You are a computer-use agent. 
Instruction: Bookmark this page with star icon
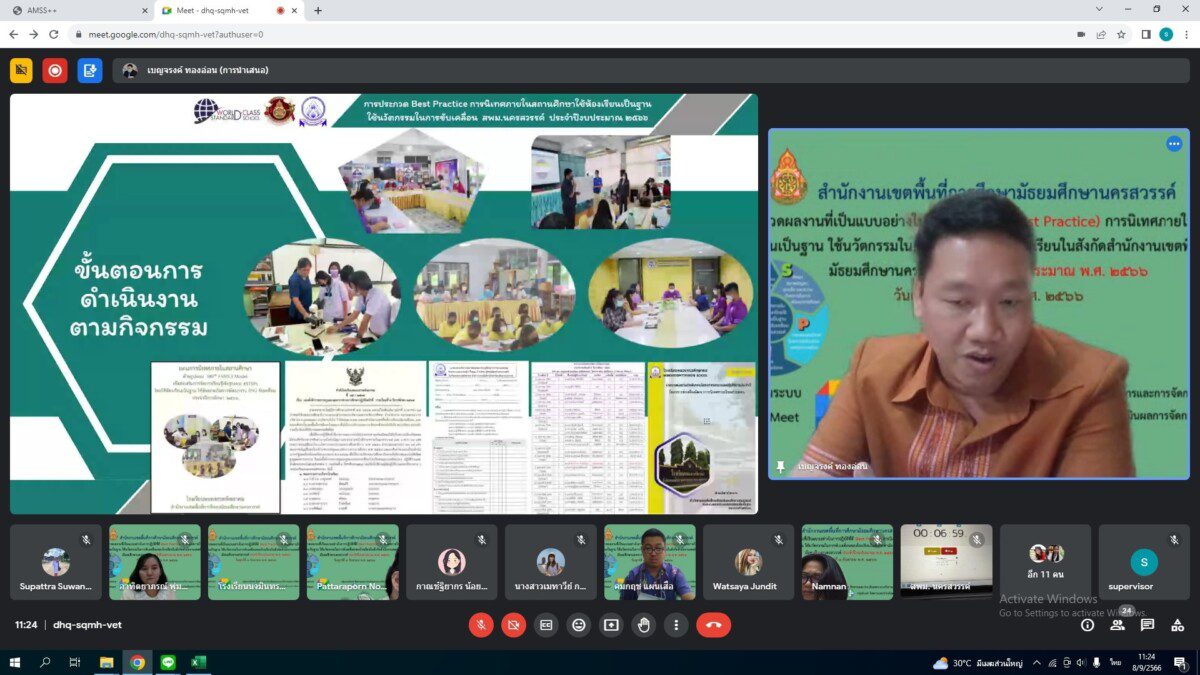1121,34
